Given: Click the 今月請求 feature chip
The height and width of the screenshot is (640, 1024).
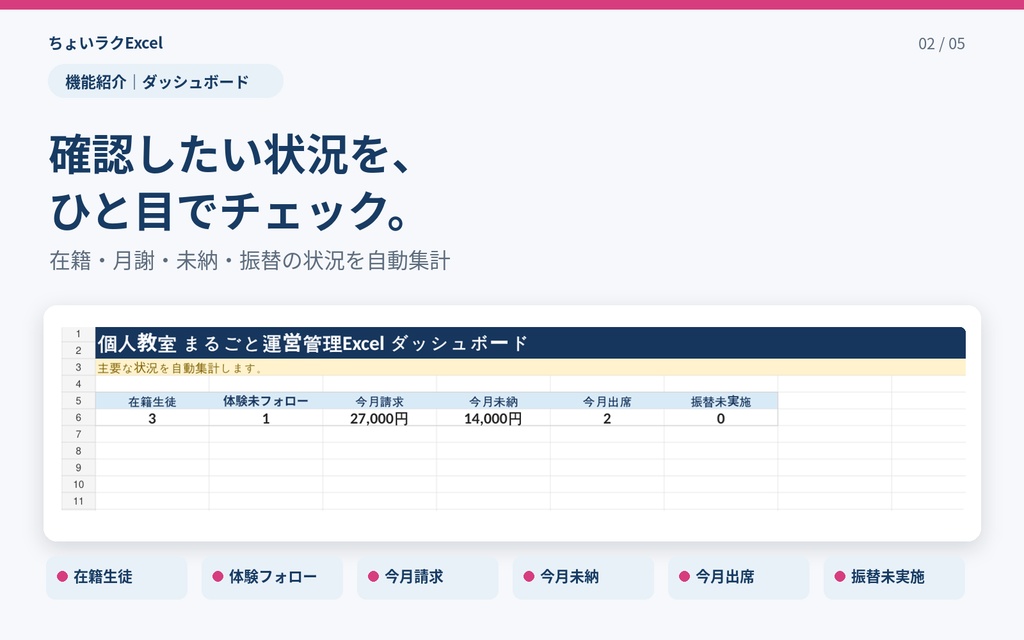Looking at the screenshot, I should (x=428, y=577).
